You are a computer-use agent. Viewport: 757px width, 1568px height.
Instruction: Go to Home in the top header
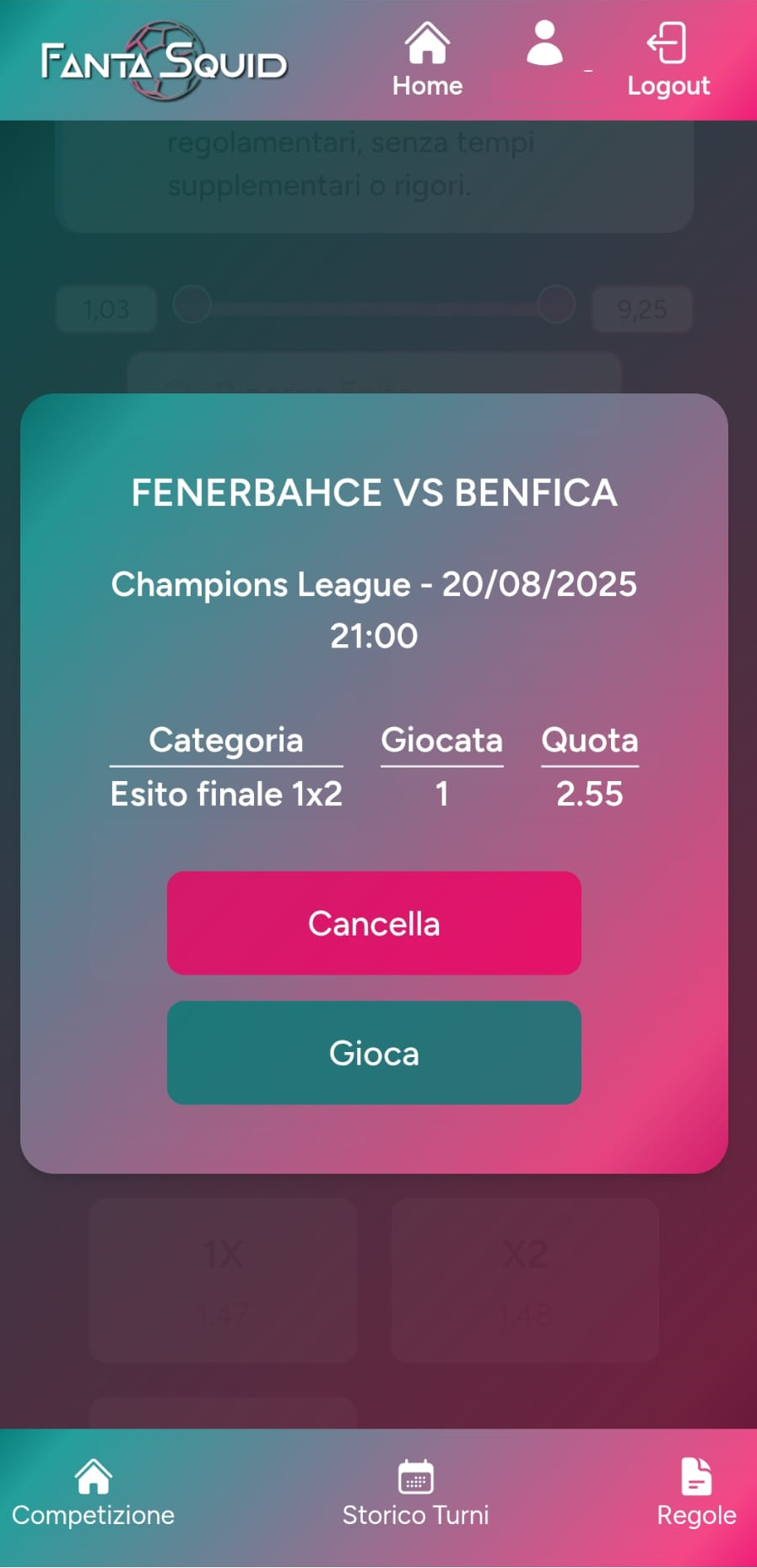pos(427,60)
